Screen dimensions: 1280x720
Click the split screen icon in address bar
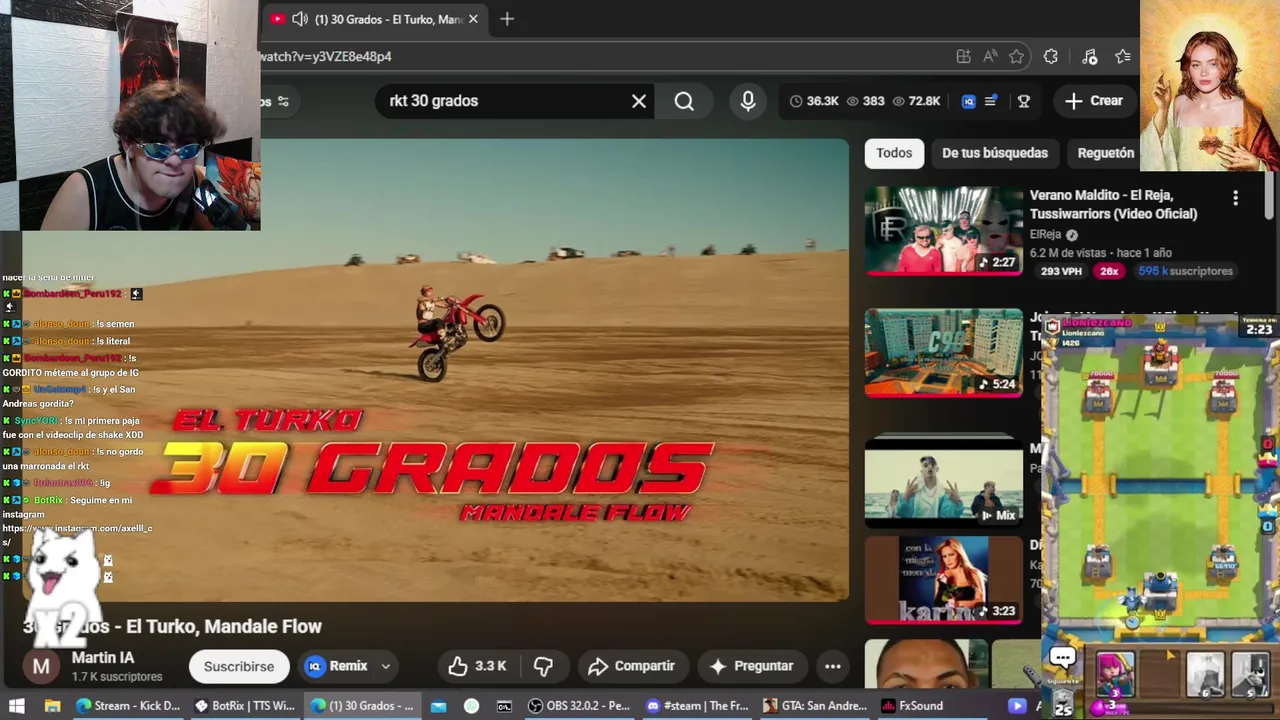963,57
